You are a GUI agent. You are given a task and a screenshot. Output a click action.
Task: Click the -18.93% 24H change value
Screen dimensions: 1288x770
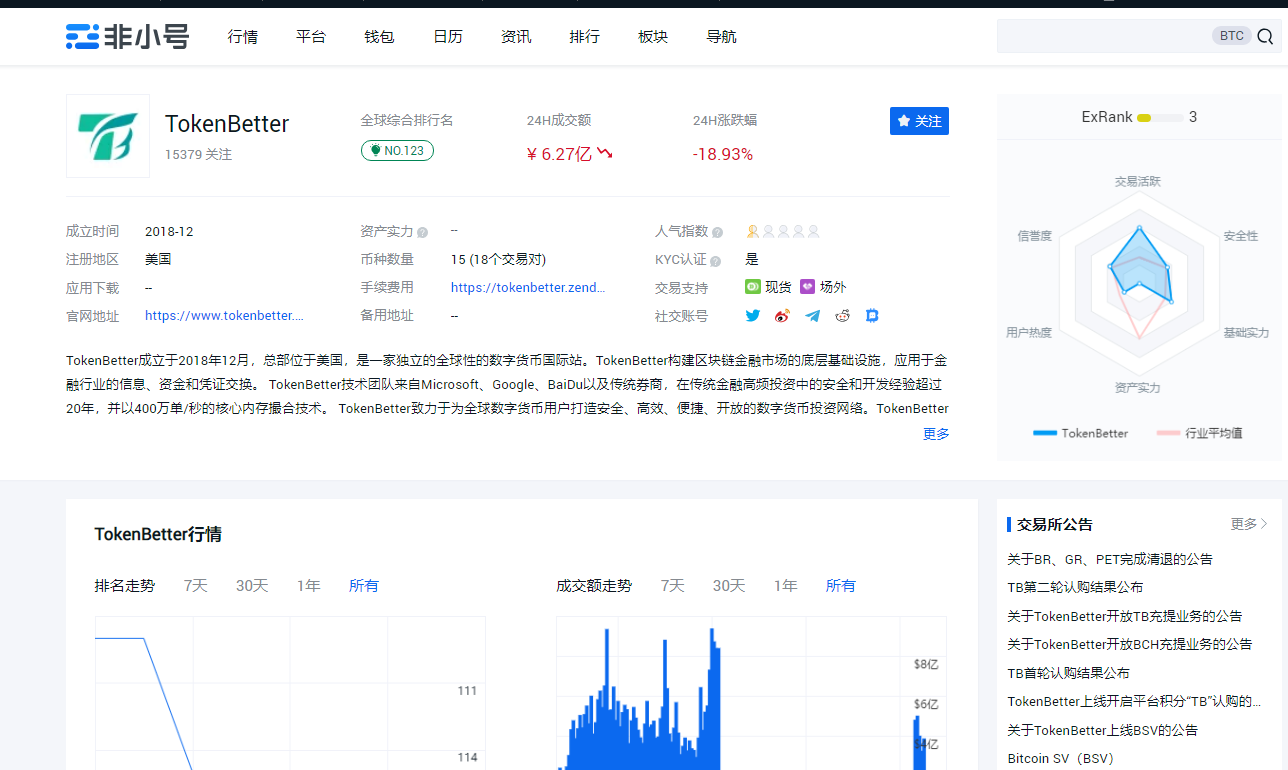tap(723, 154)
